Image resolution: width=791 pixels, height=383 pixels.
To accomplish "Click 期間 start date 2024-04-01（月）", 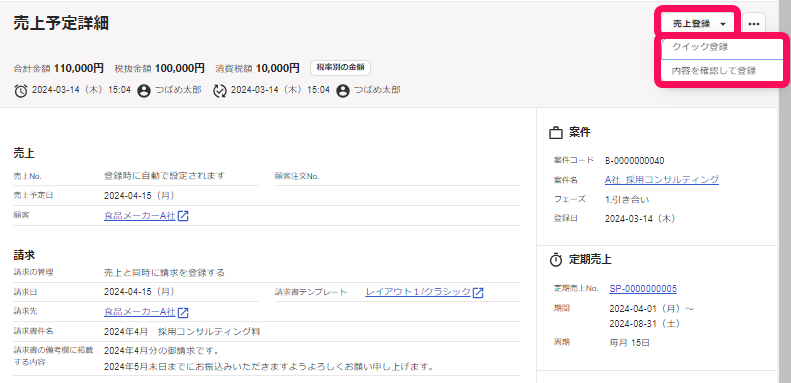I will (646, 308).
